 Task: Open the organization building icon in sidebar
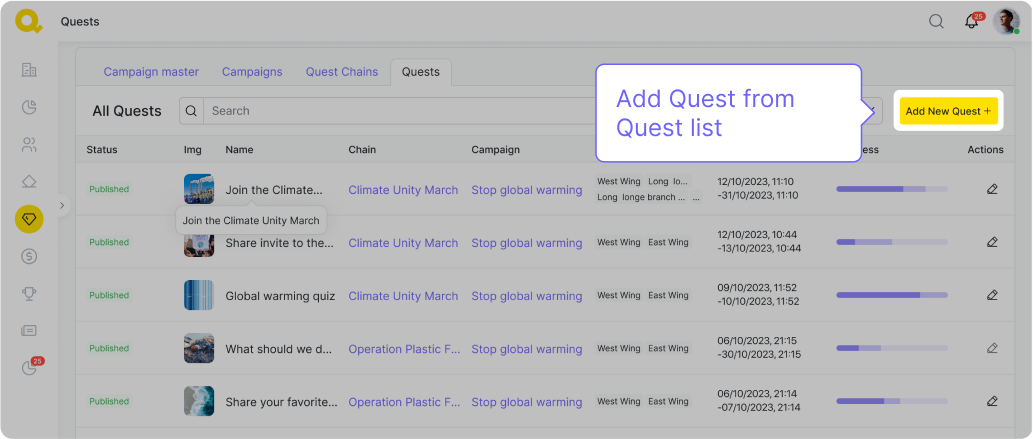point(29,70)
